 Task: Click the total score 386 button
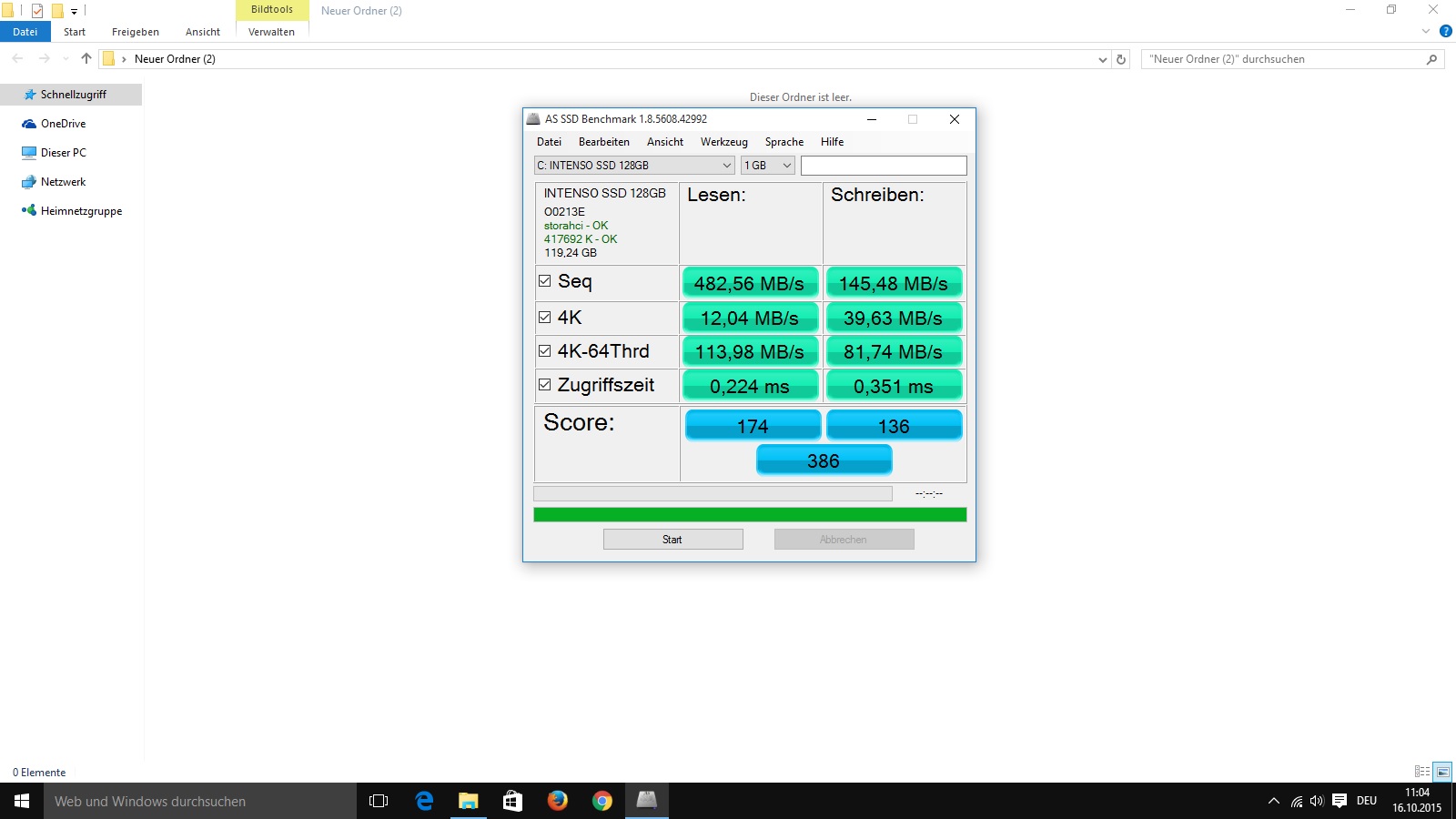pos(824,460)
